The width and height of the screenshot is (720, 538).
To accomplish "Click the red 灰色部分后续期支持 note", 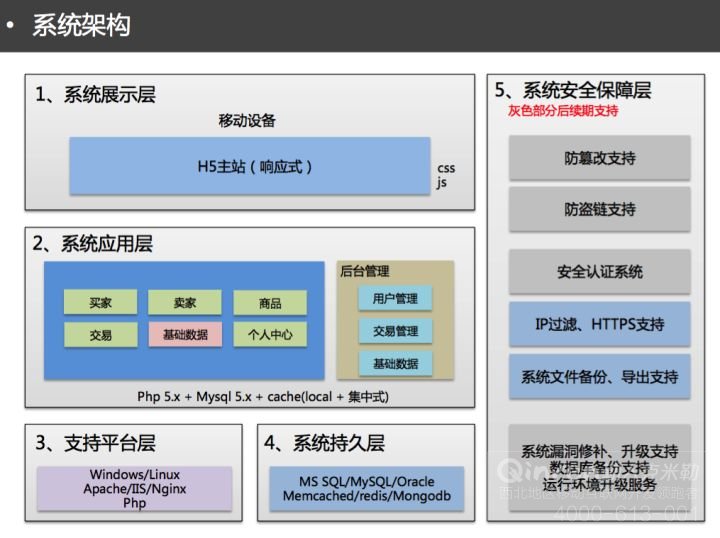I will coord(563,111).
